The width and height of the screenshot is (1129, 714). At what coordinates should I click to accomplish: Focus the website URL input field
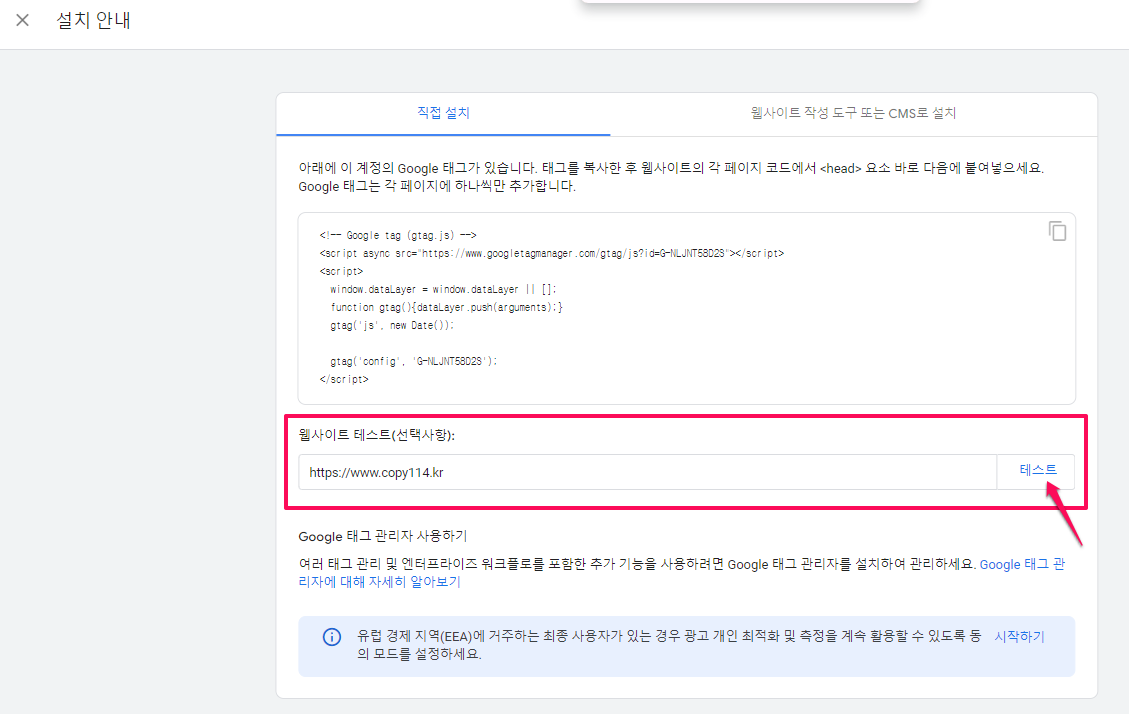[x=647, y=472]
